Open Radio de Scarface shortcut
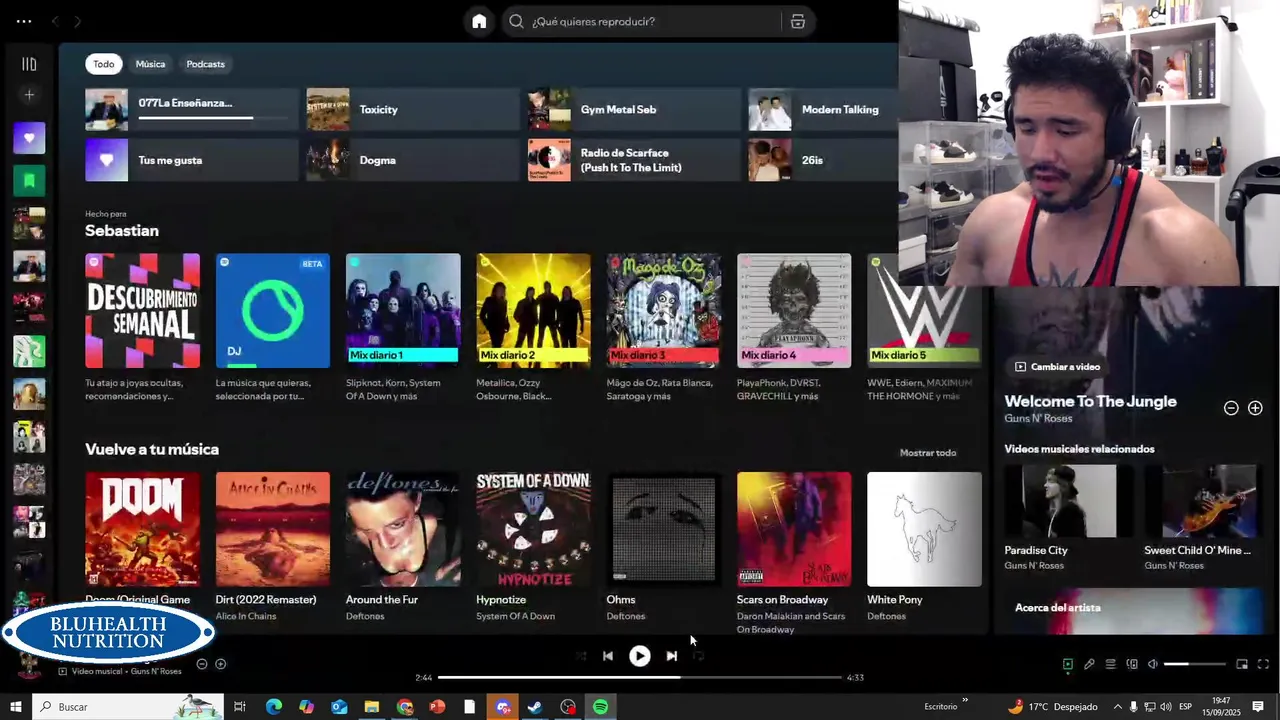Image resolution: width=1280 pixels, height=720 pixels. (633, 160)
